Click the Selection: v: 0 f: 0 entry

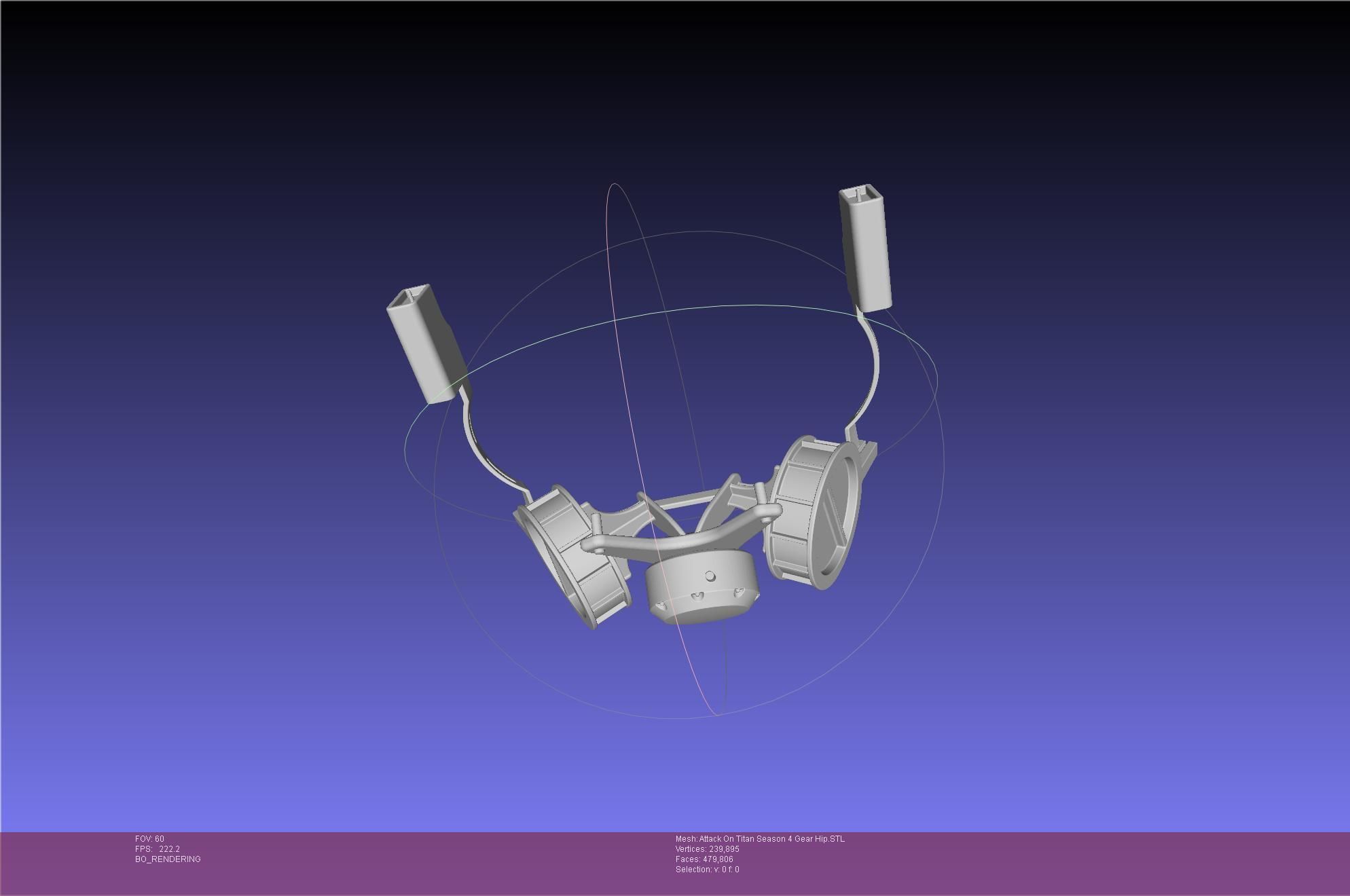(x=707, y=870)
